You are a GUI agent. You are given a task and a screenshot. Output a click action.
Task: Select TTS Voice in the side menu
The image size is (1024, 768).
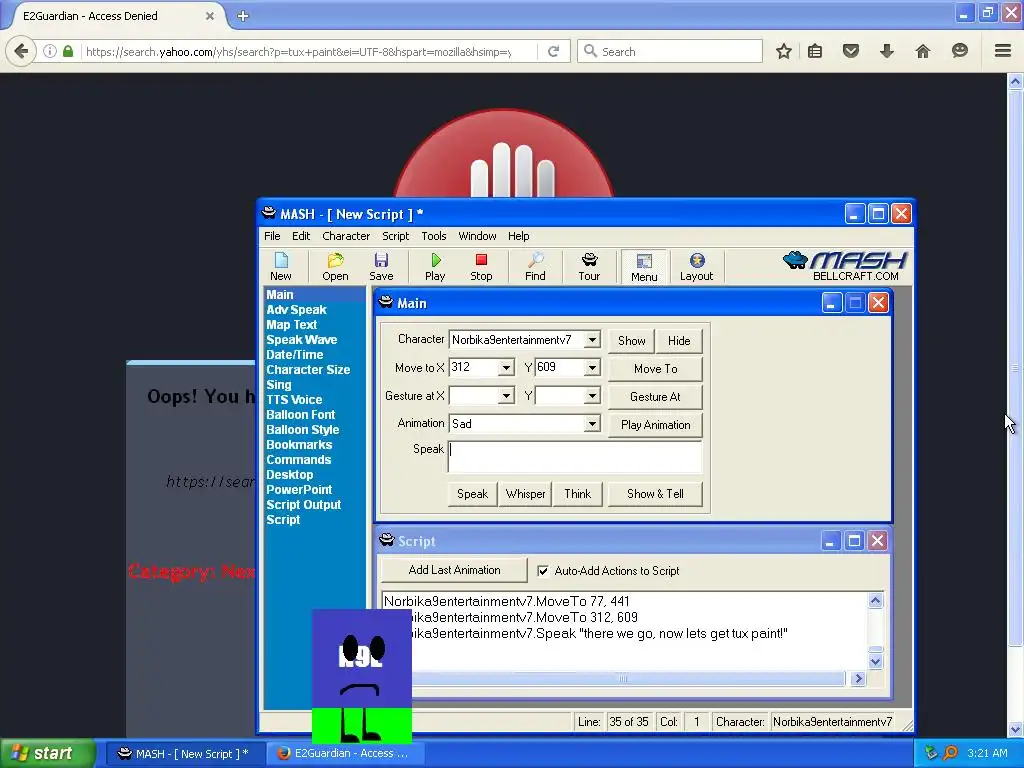tap(294, 400)
